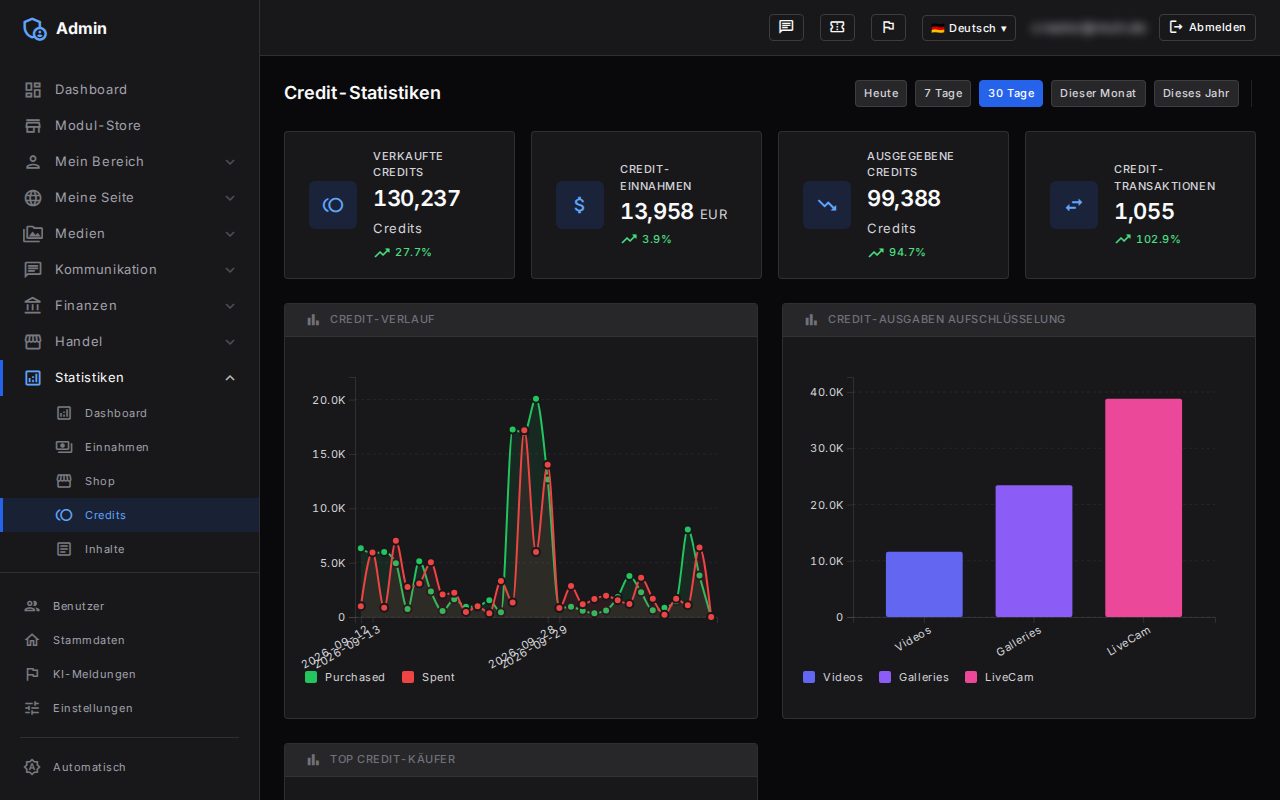Image resolution: width=1280 pixels, height=800 pixels.
Task: Click the Verkaufte Credits coin icon
Action: [x=333, y=205]
